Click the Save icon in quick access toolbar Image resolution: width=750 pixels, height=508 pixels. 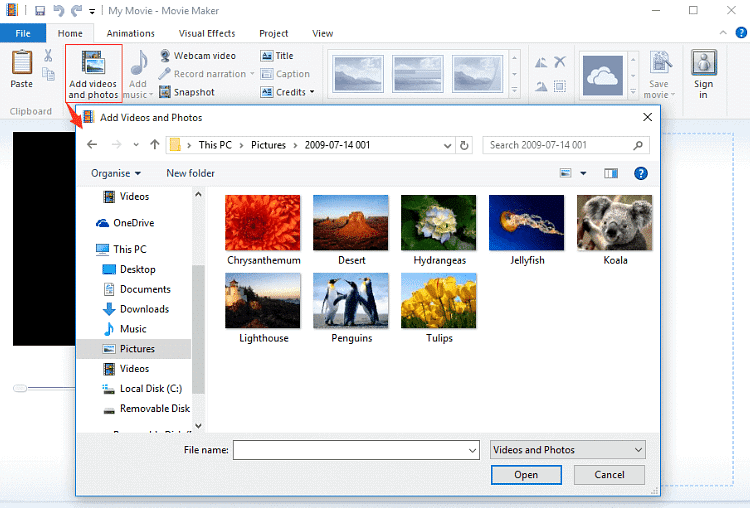40,11
